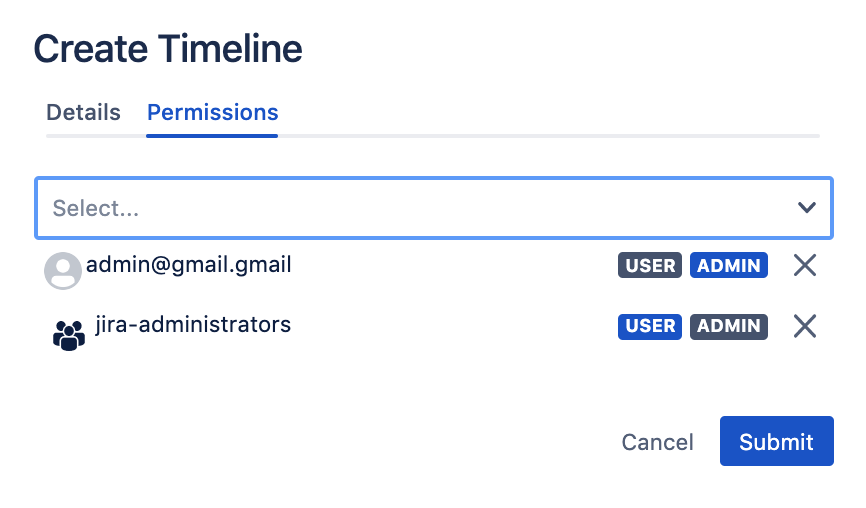
Task: Cancel the Create Timeline dialog
Action: (657, 442)
